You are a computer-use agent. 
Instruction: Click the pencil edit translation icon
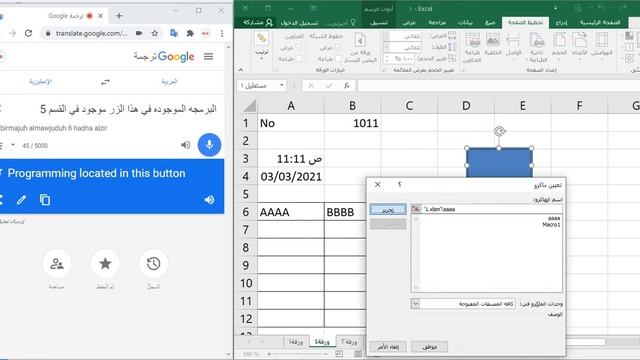(22, 200)
